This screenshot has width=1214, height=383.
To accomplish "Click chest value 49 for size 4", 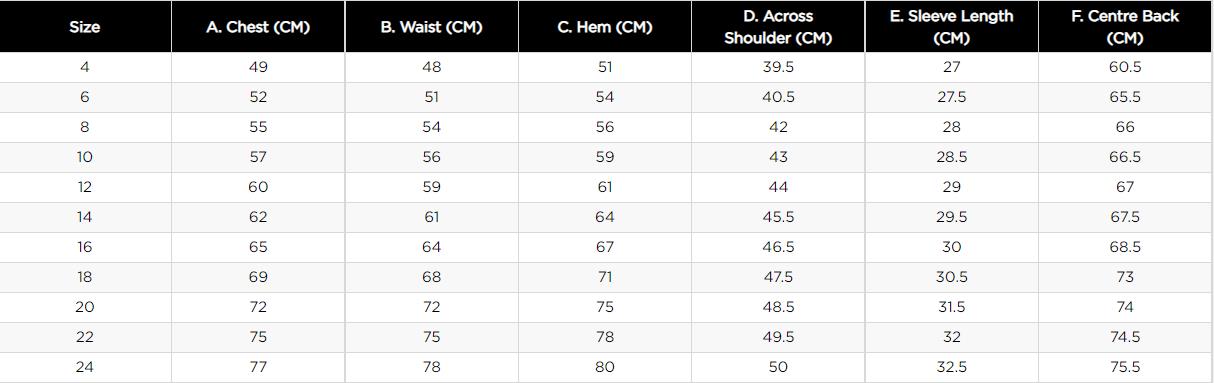I will pyautogui.click(x=258, y=67).
